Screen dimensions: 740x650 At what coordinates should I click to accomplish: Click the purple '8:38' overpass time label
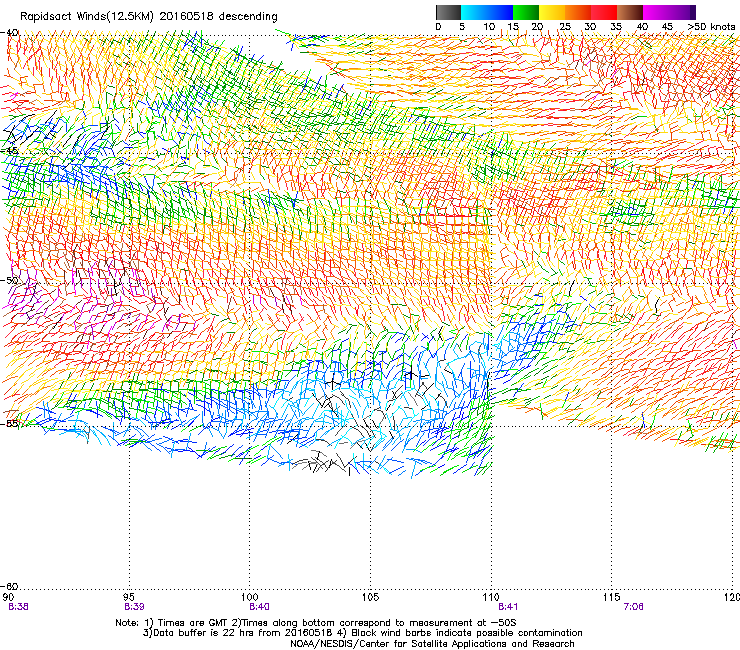click(x=18, y=607)
